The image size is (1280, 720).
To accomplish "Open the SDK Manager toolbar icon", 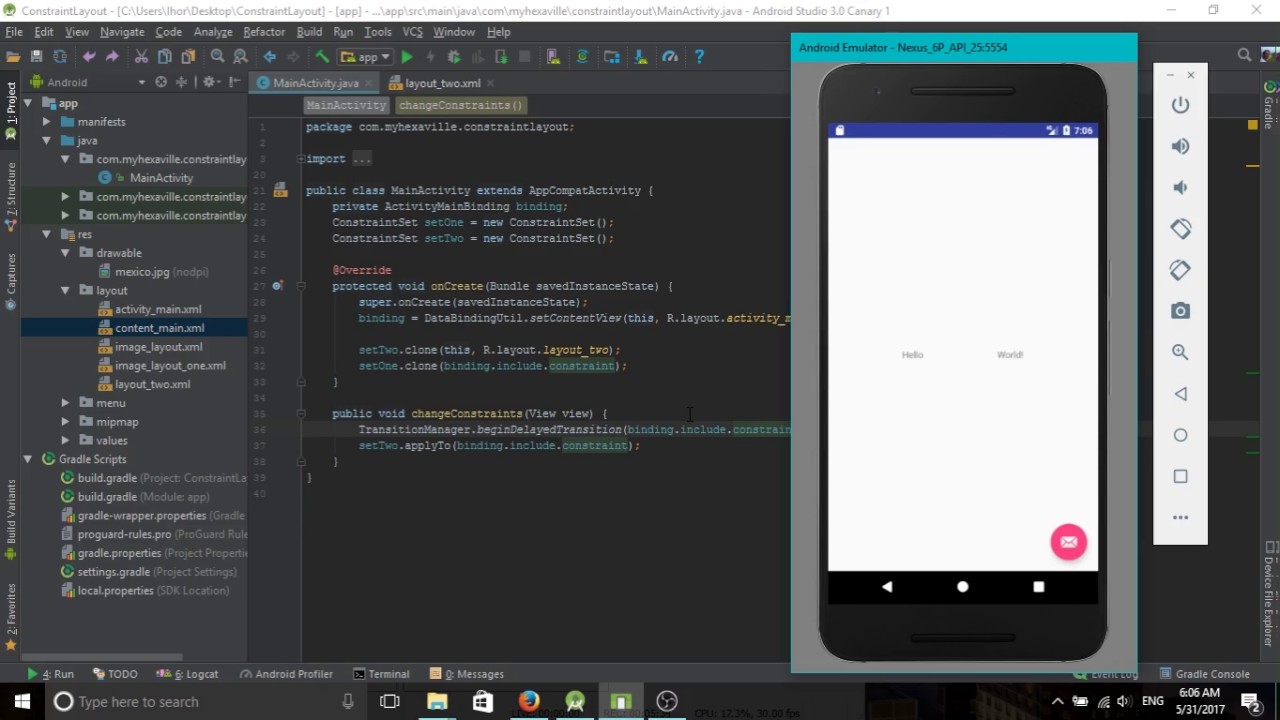I will tap(641, 57).
